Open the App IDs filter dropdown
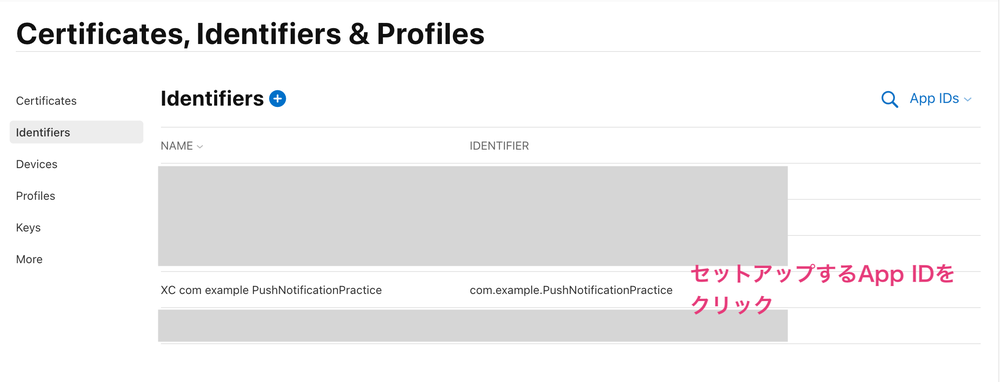 coord(940,99)
